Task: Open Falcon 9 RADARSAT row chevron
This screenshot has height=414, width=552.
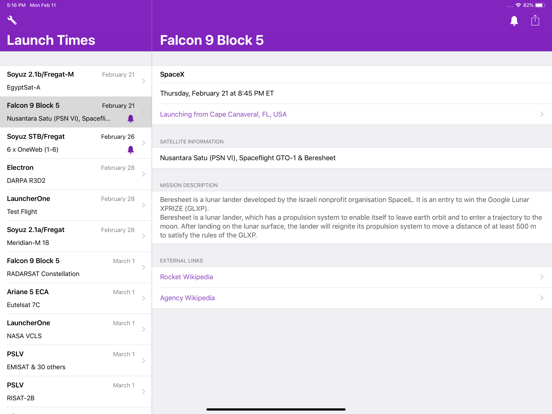Action: [x=144, y=267]
